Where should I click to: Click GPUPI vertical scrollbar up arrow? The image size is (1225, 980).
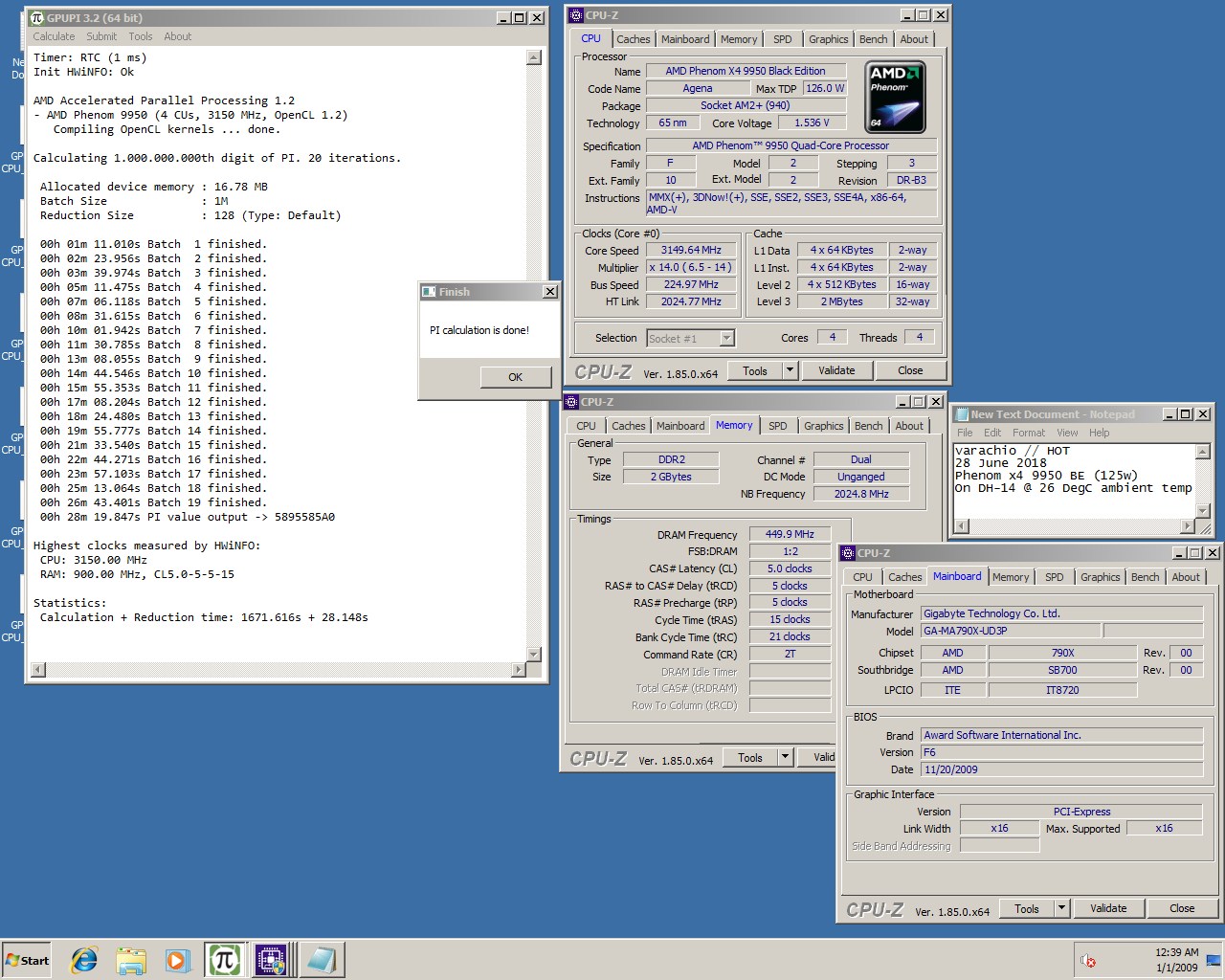pyautogui.click(x=534, y=57)
